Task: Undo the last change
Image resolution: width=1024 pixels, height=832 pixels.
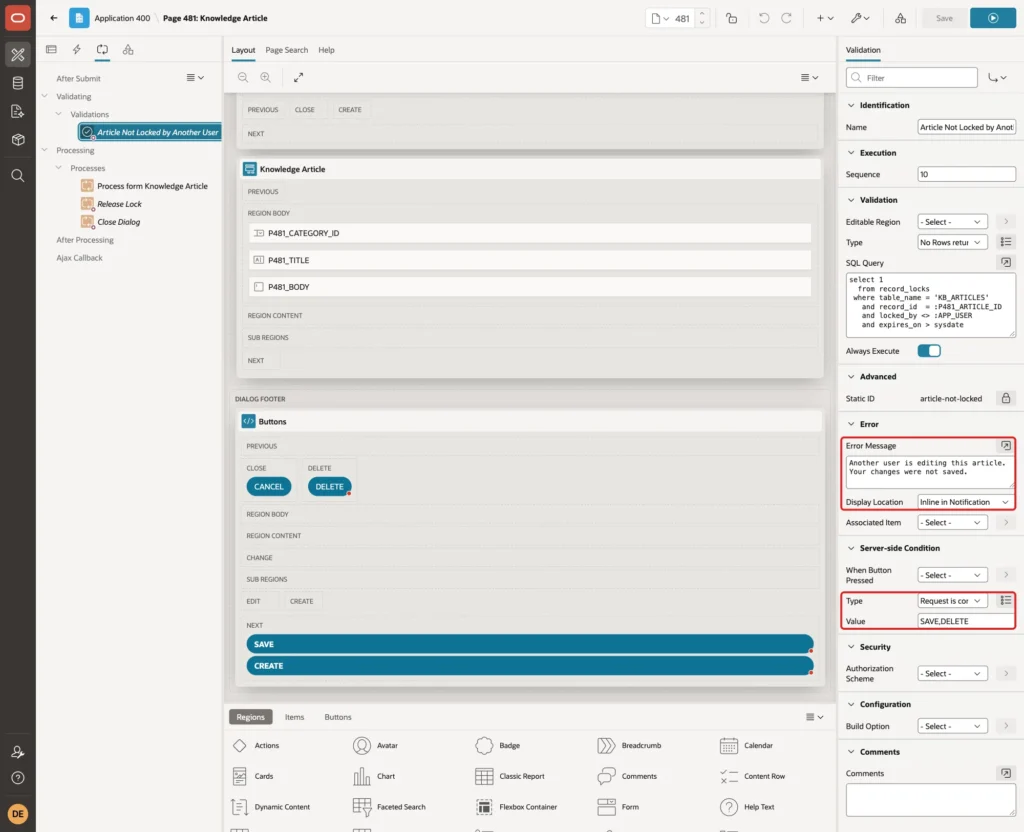Action: pos(763,18)
